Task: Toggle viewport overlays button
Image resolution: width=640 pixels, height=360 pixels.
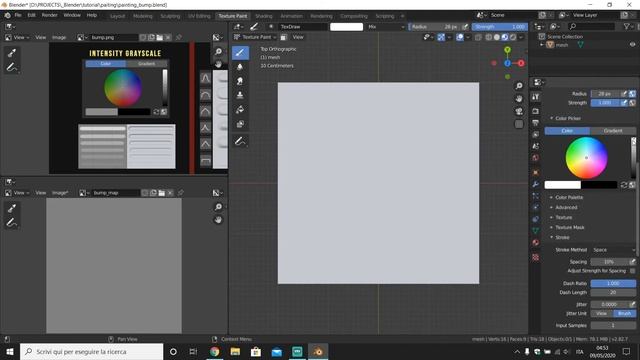Action: (460, 37)
